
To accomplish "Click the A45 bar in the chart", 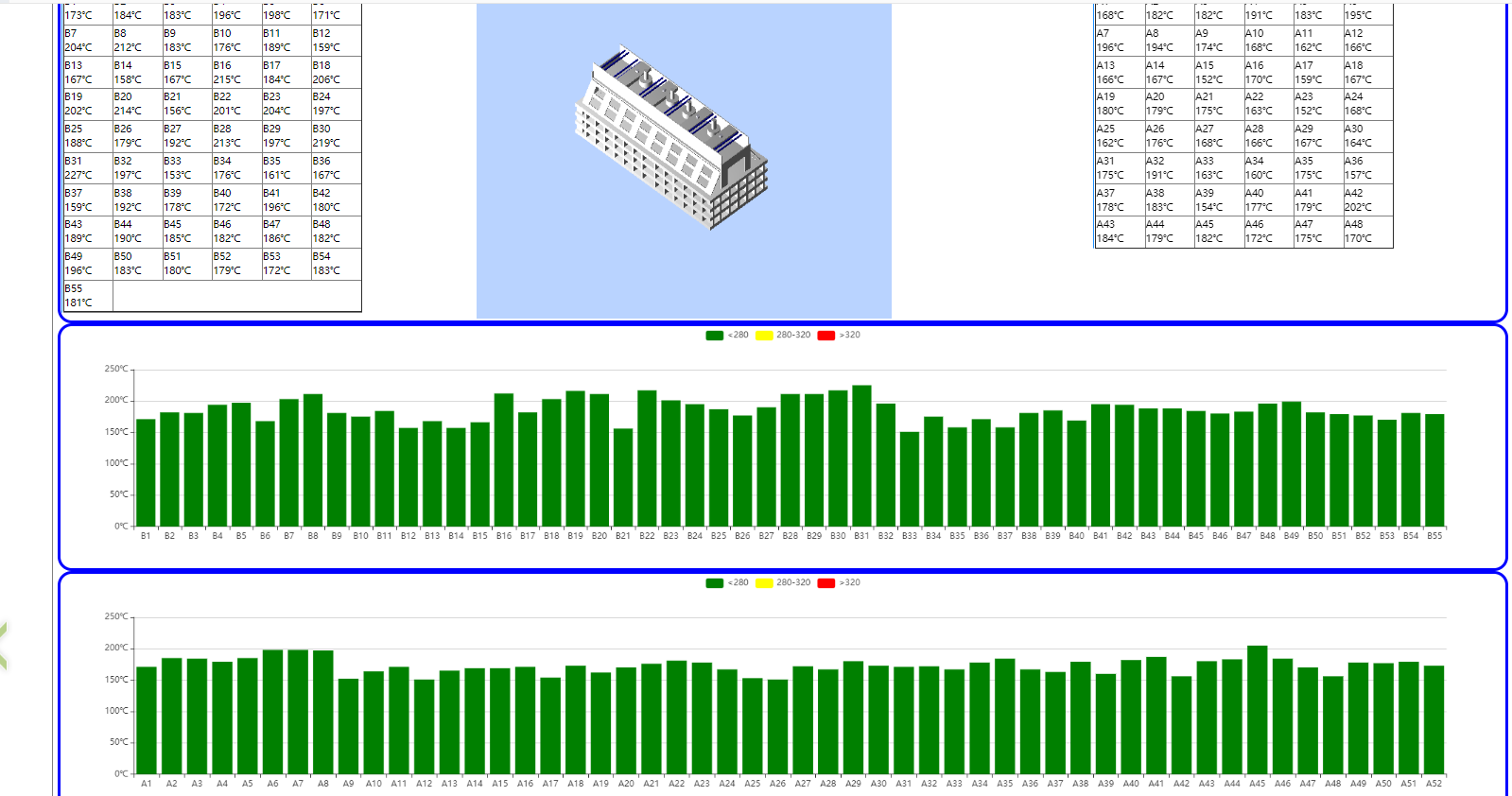I will pos(1257,709).
